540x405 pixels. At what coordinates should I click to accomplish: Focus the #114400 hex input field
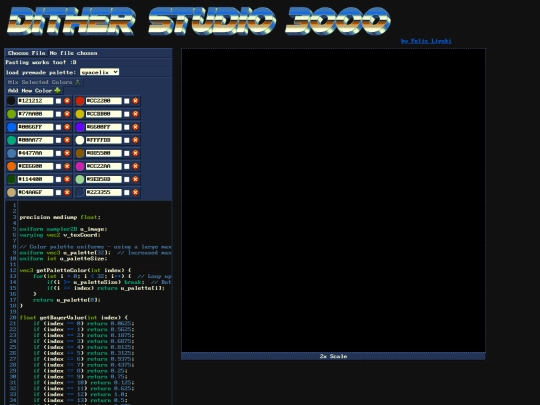click(35, 179)
